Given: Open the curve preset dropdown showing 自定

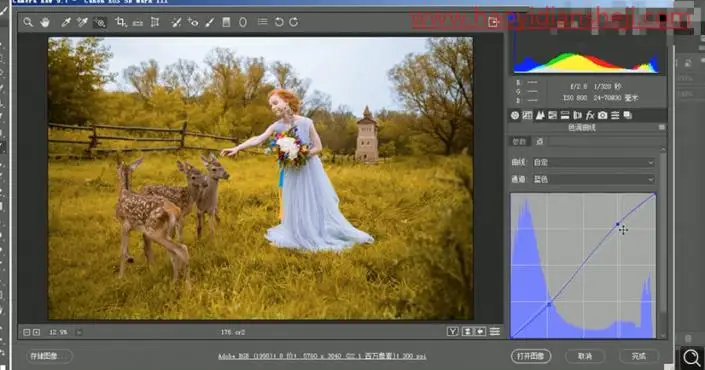Looking at the screenshot, I should point(593,162).
